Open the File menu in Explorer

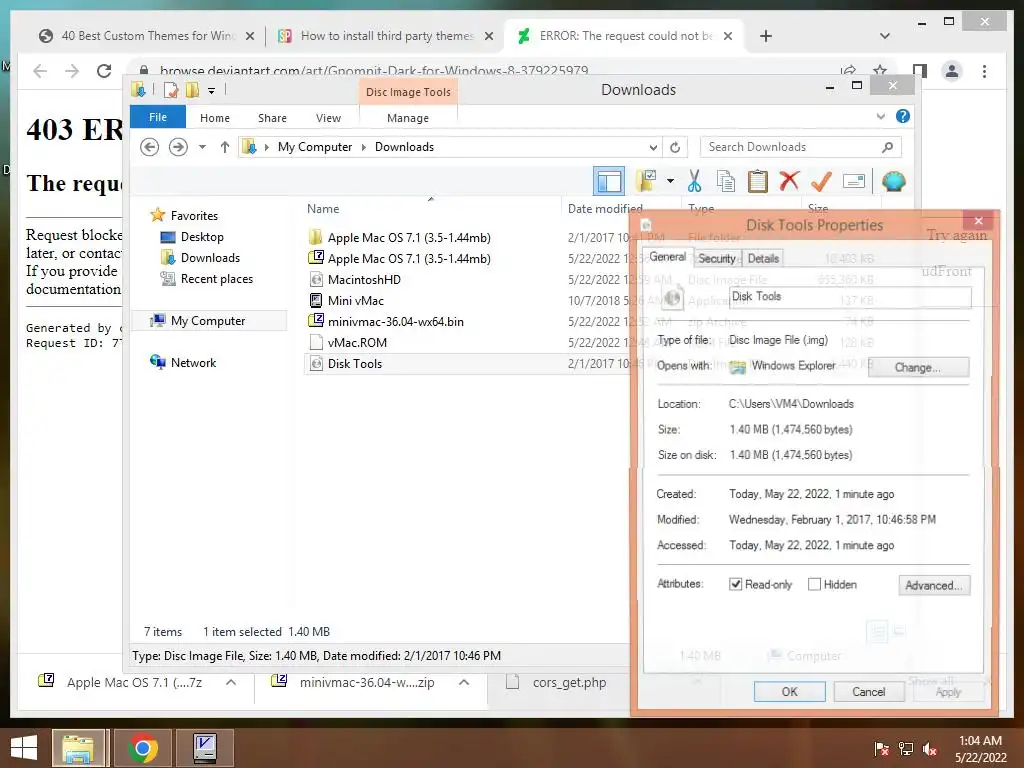[158, 117]
